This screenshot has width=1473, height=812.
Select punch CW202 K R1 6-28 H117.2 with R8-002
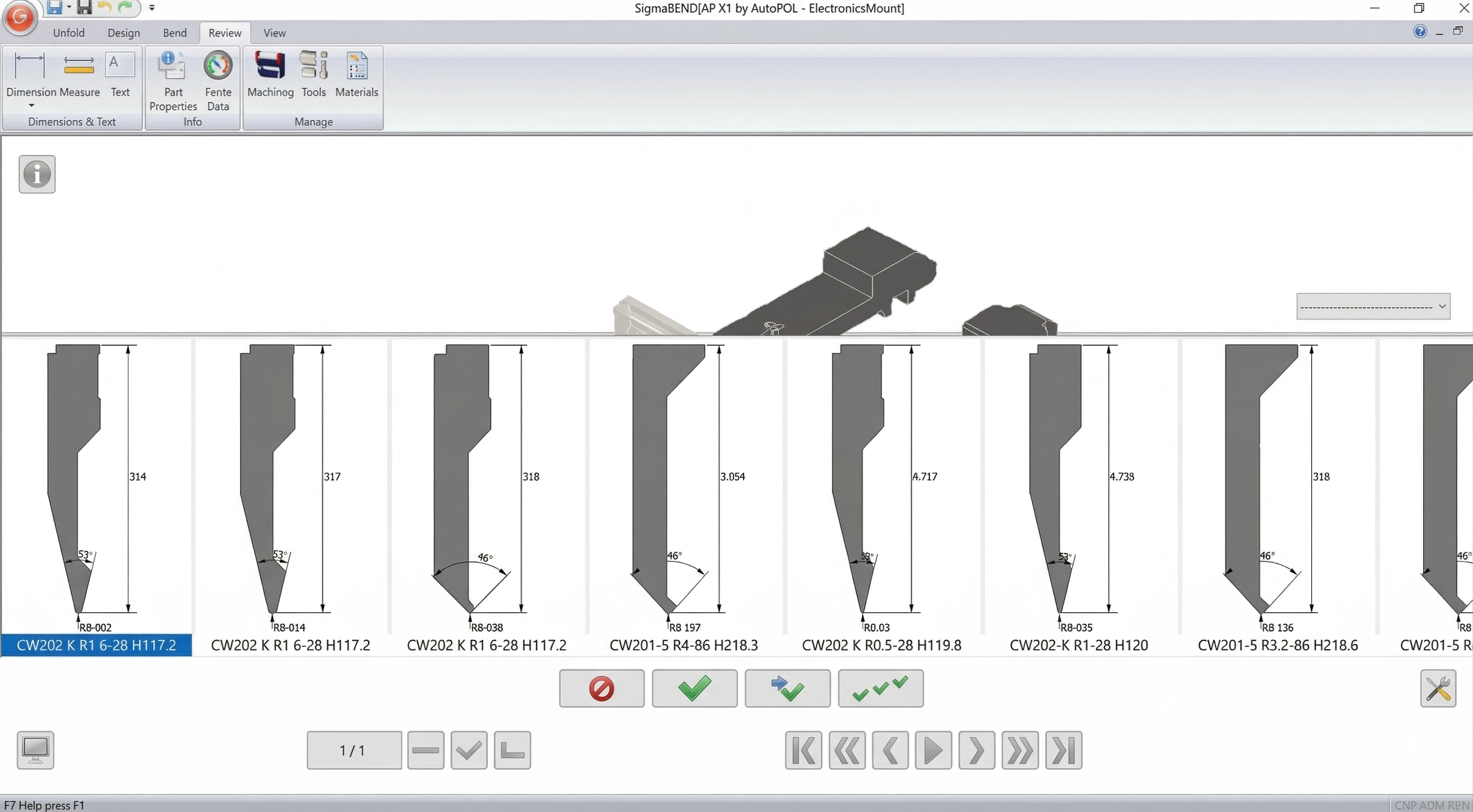[96, 497]
